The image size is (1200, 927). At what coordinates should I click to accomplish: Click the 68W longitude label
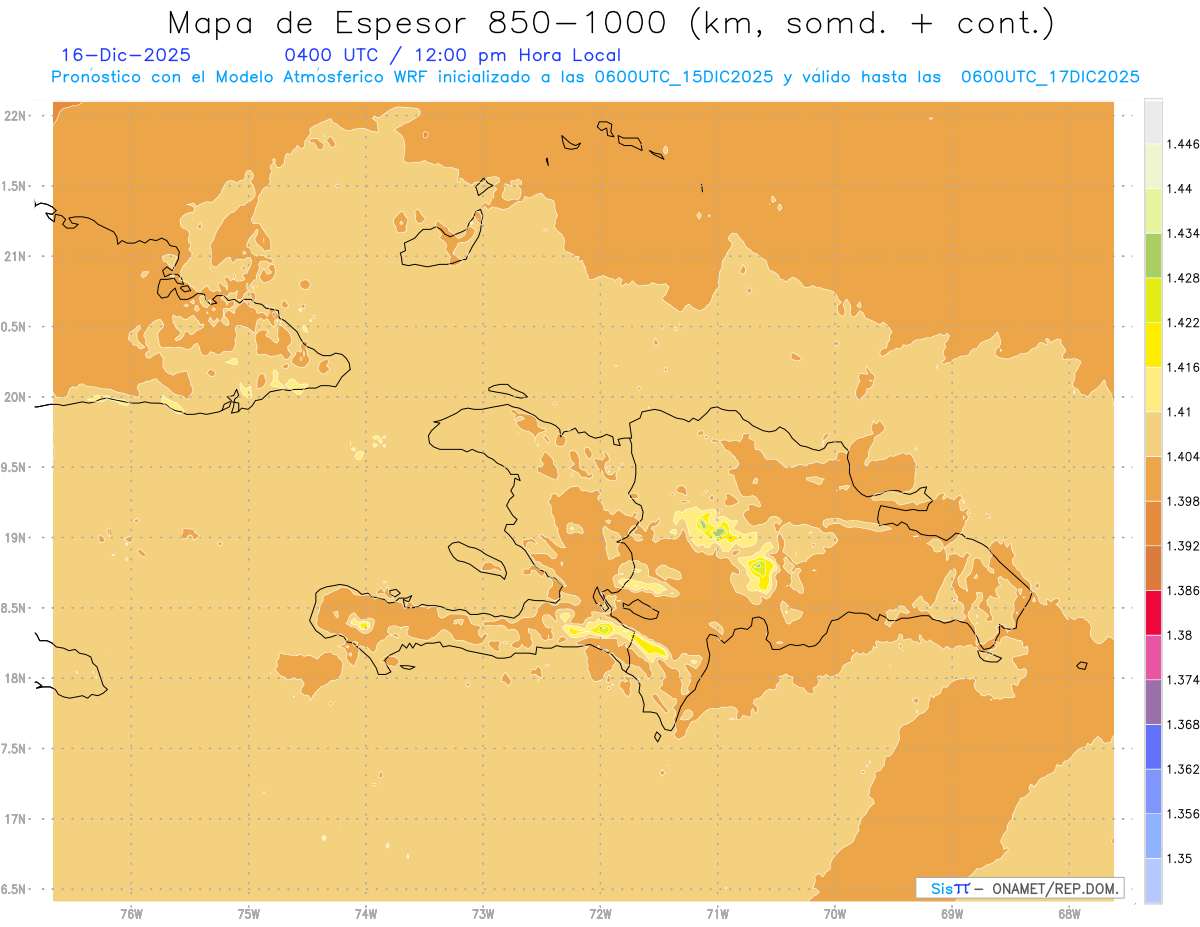[x=1069, y=913]
